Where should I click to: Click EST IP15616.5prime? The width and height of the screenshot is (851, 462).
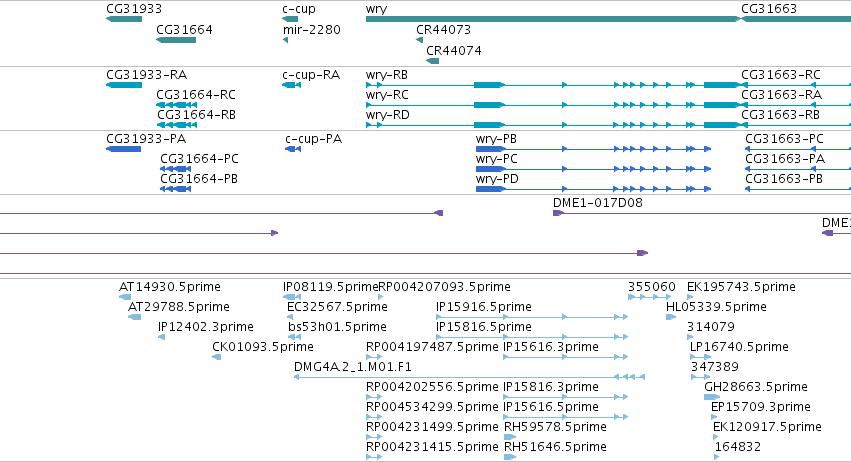click(551, 408)
